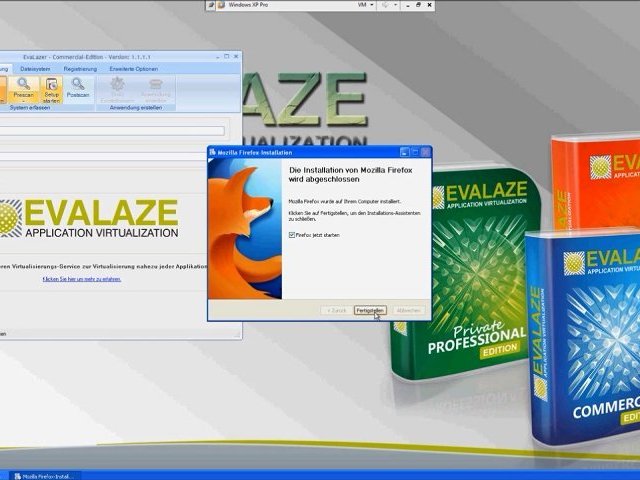
Task: Click the Mozilla Firefox Install taskbar button
Action: [x=44, y=475]
